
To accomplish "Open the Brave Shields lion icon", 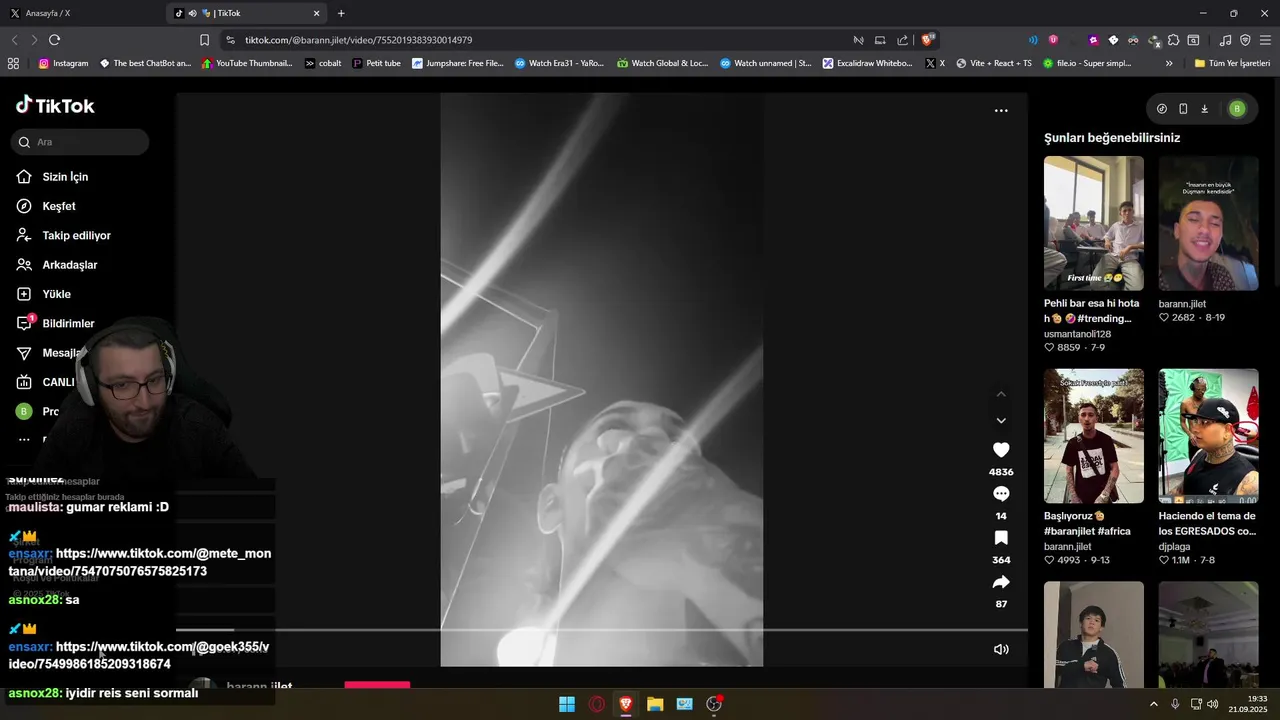I will tap(927, 40).
